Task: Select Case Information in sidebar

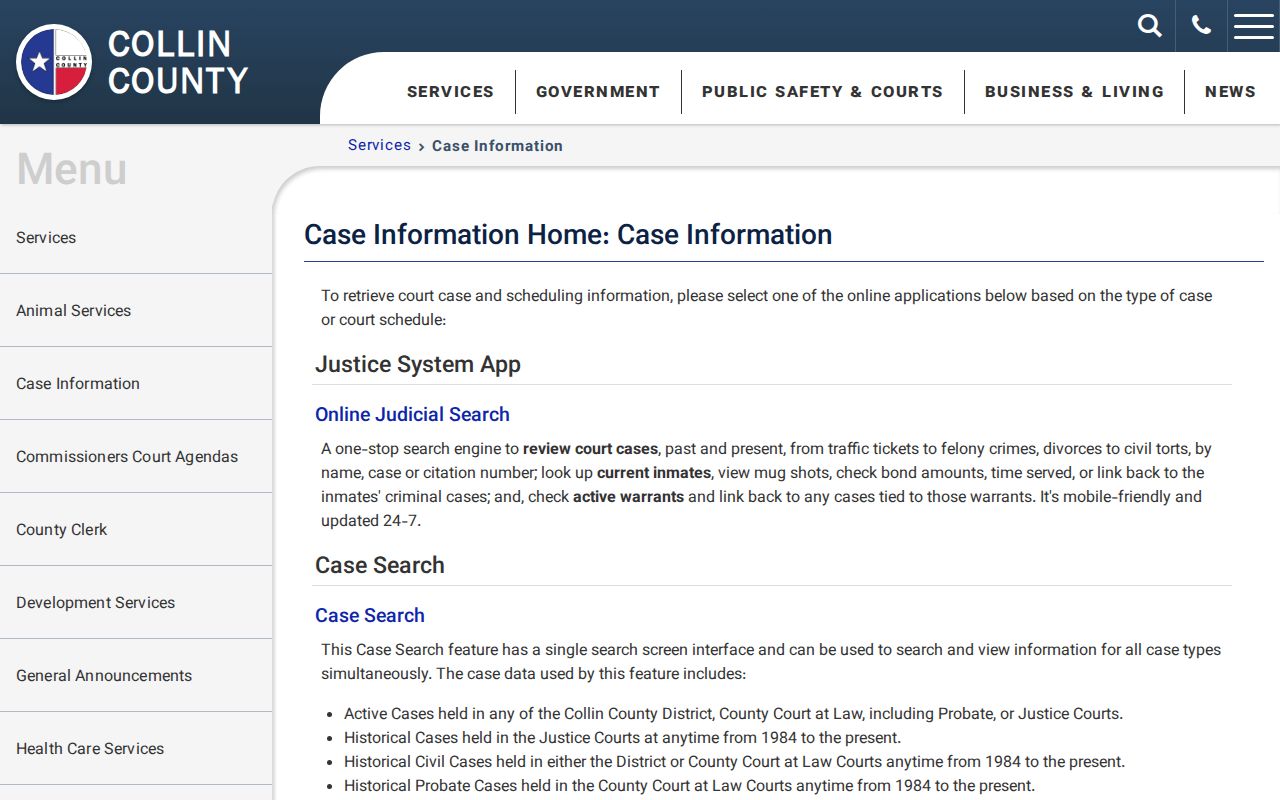Action: point(136,384)
